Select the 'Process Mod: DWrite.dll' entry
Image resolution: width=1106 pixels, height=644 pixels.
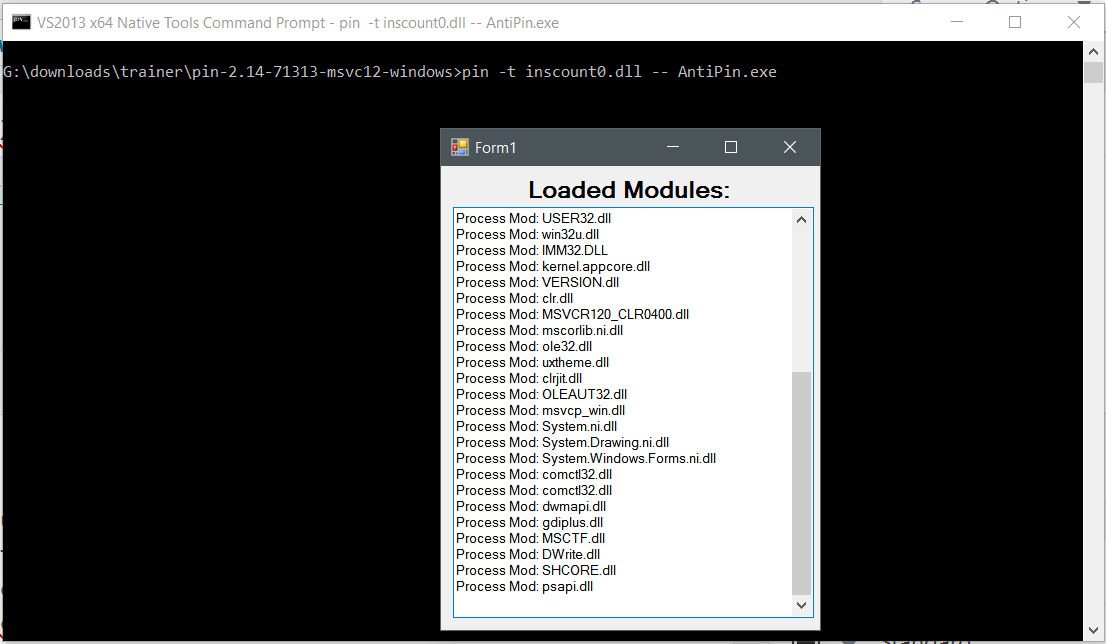(528, 554)
